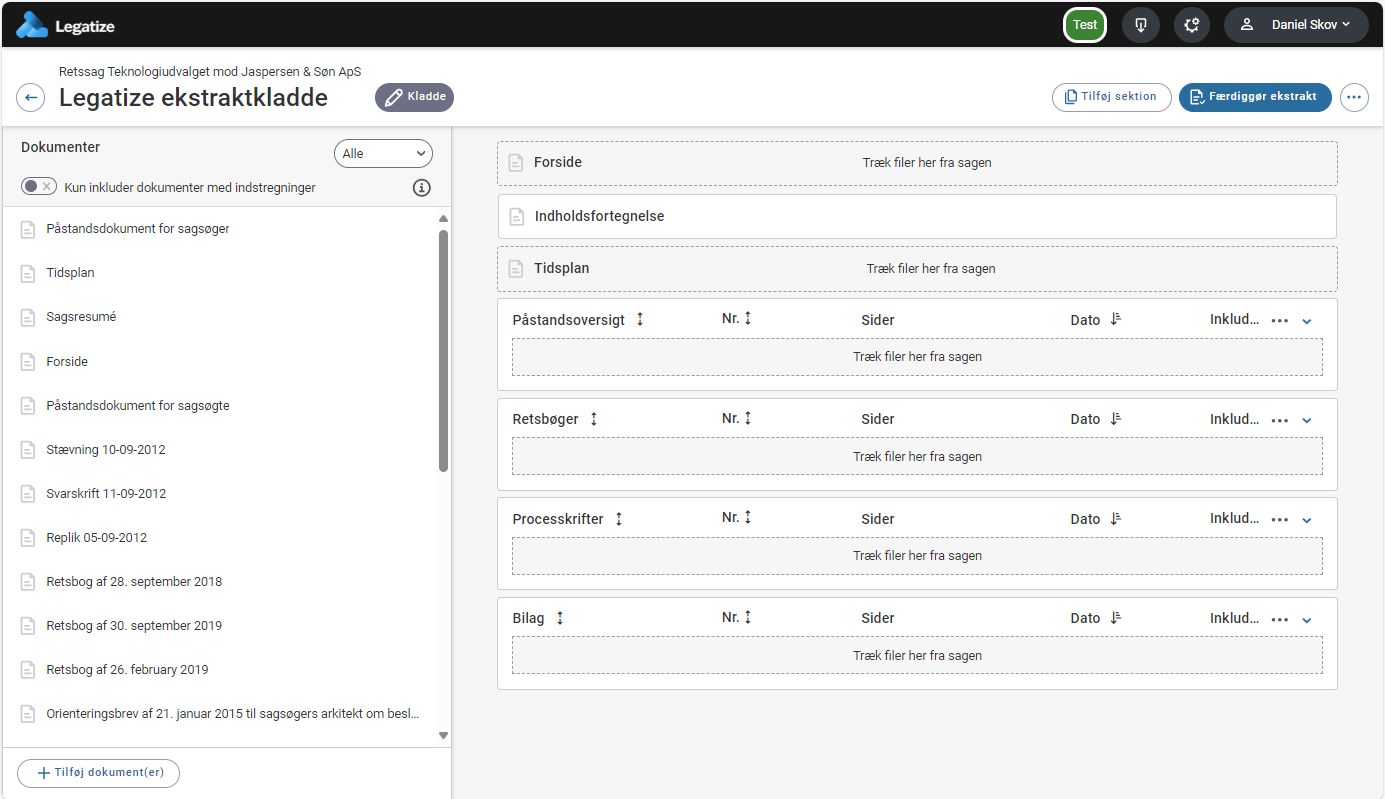Image resolution: width=1385 pixels, height=799 pixels.
Task: Open the download icon in top bar
Action: [1141, 25]
